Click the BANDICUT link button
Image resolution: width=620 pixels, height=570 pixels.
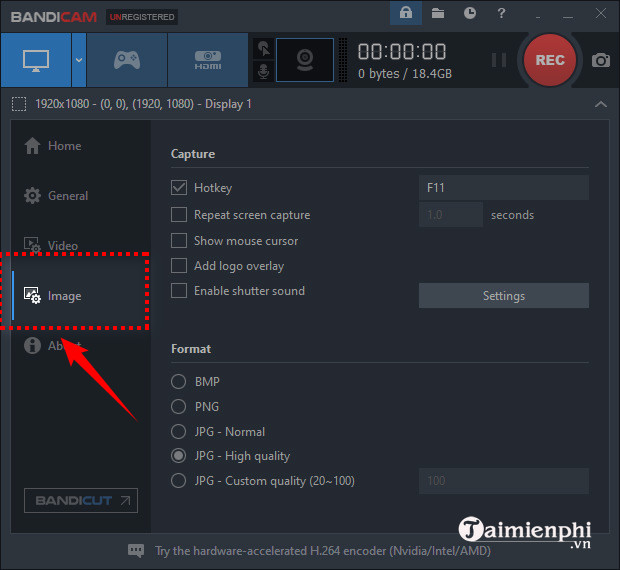point(81,500)
